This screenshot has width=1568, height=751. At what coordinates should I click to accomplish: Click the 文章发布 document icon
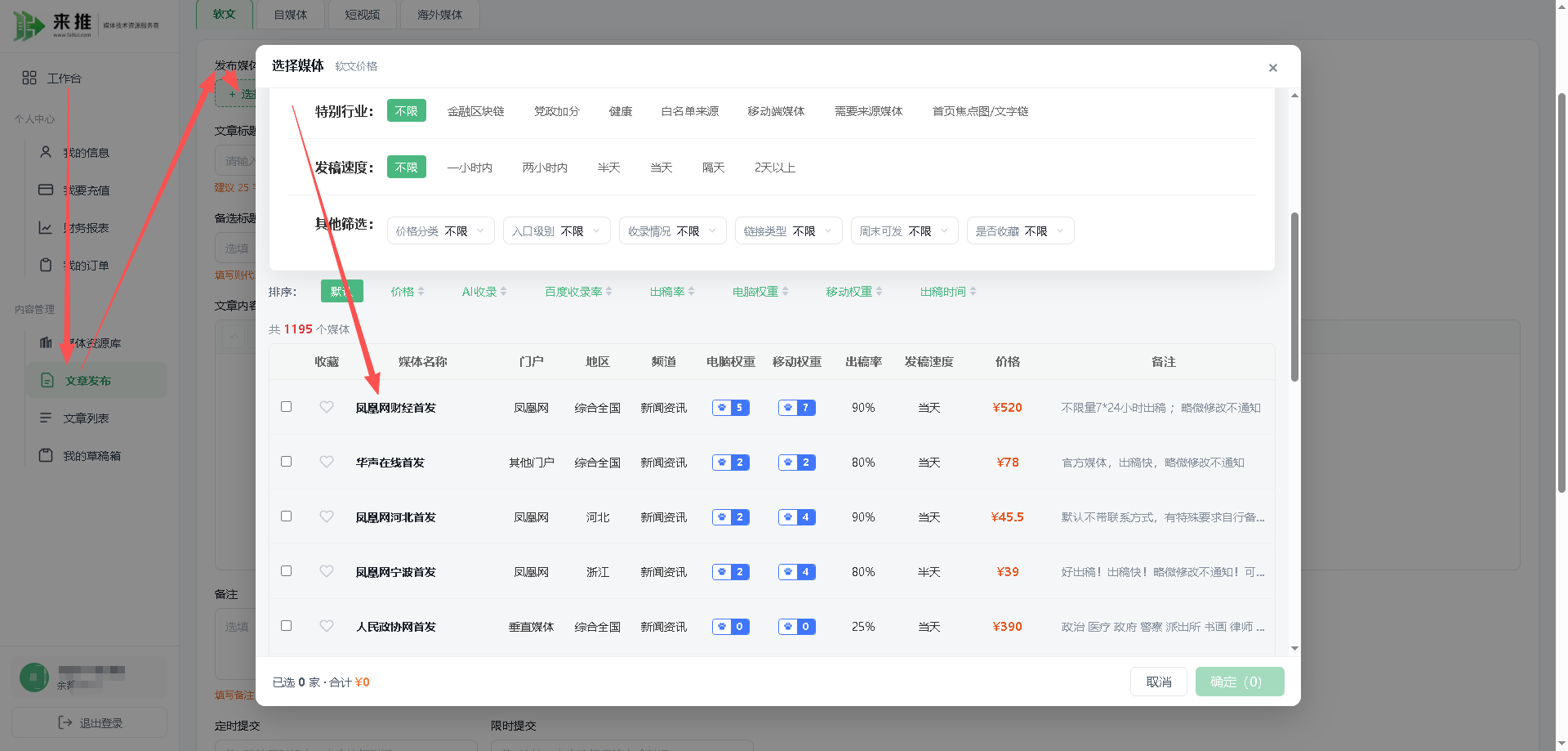point(47,380)
